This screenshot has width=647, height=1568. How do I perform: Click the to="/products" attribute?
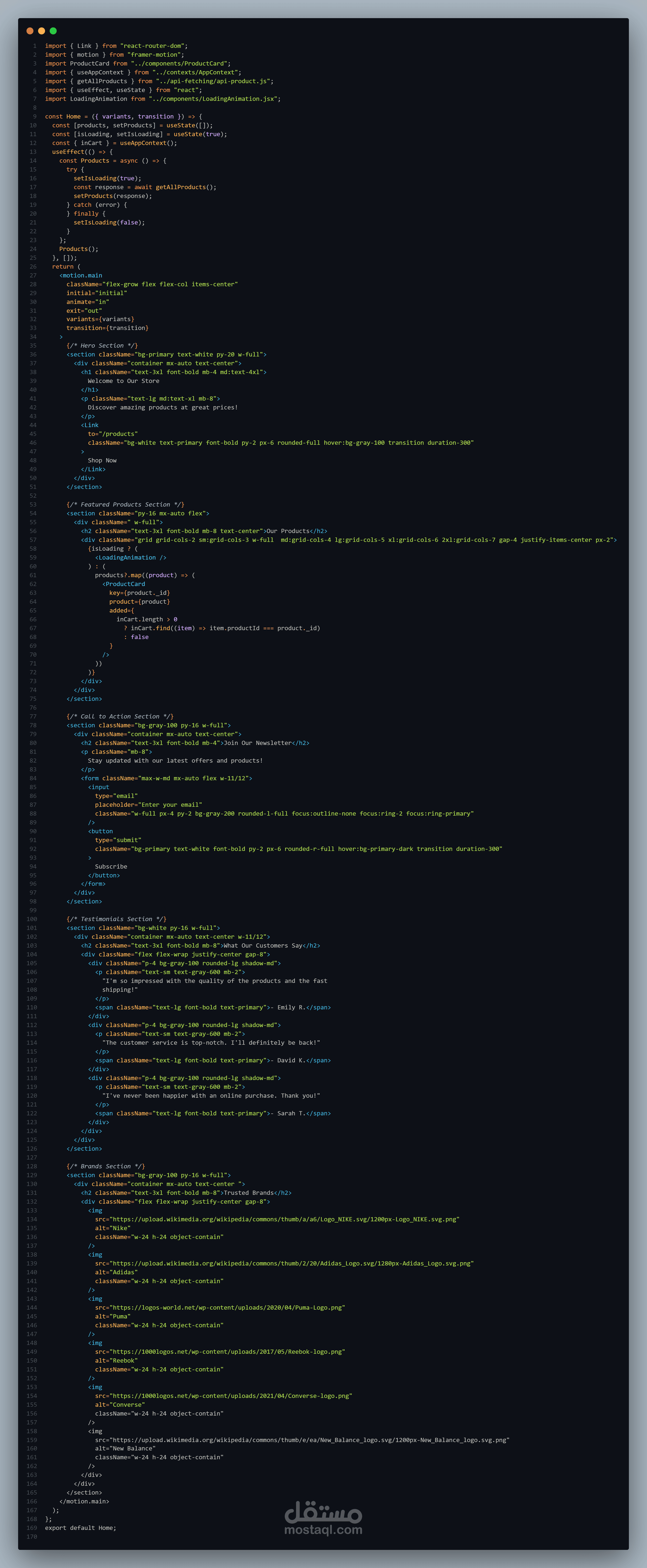[113, 434]
